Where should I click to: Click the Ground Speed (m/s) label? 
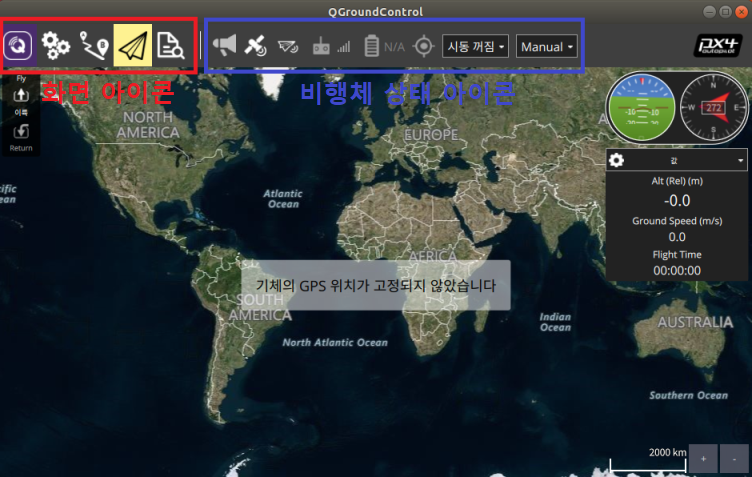(677, 221)
